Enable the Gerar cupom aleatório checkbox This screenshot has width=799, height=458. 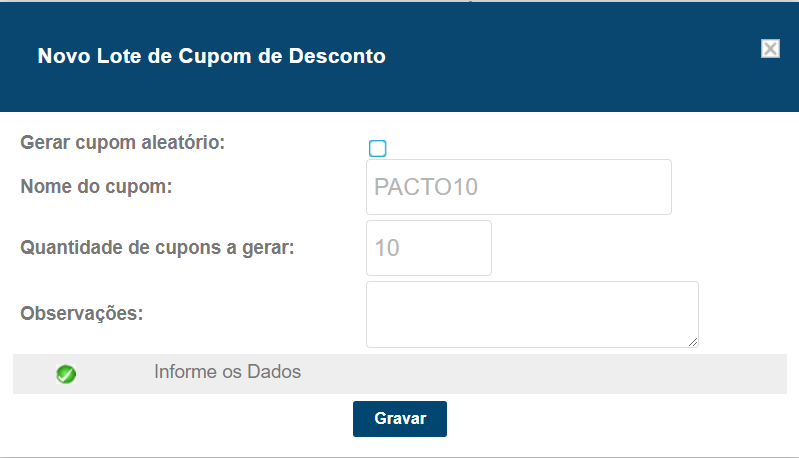tap(377, 149)
